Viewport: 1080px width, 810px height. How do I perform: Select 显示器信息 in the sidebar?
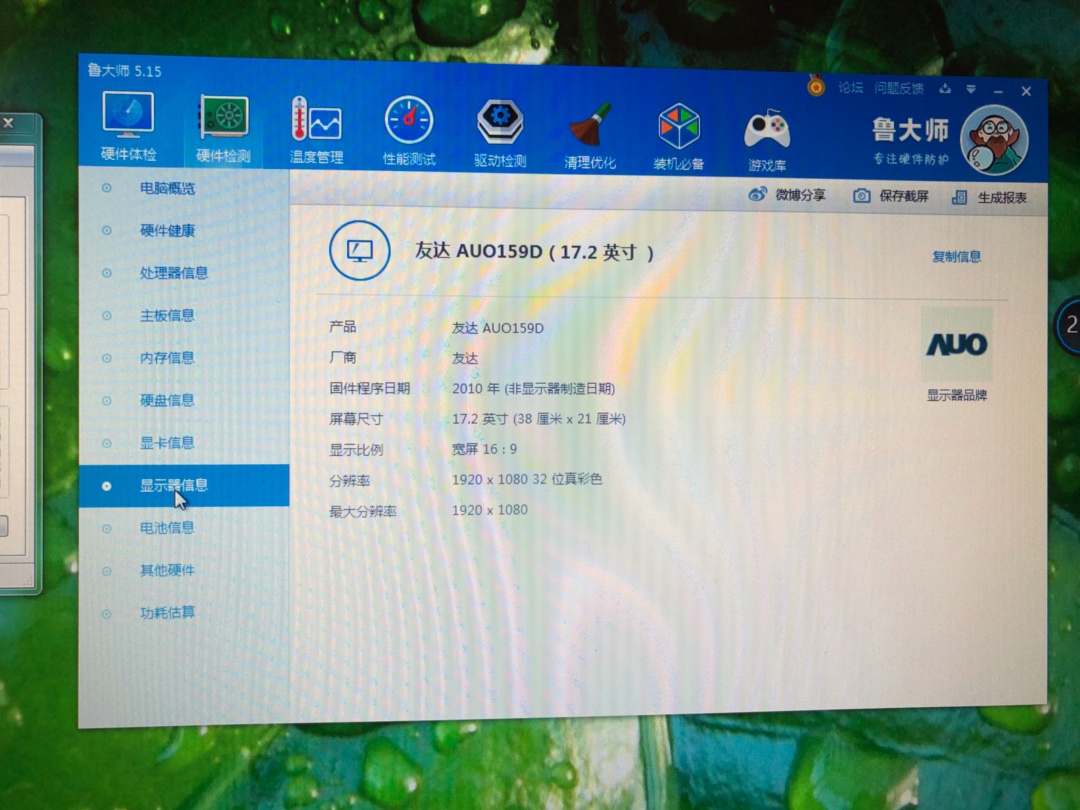tap(184, 486)
